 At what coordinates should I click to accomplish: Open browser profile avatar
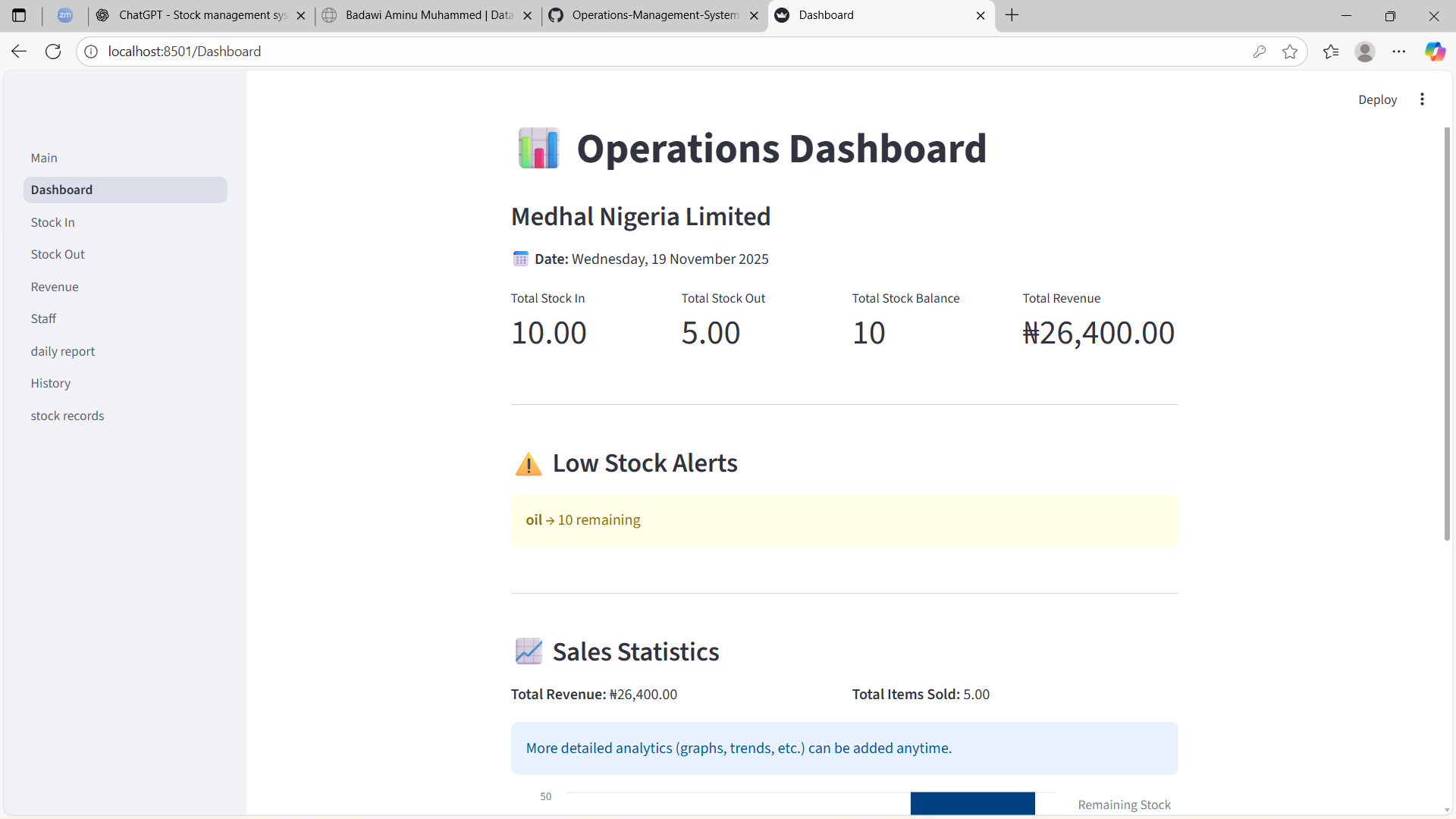(1364, 52)
